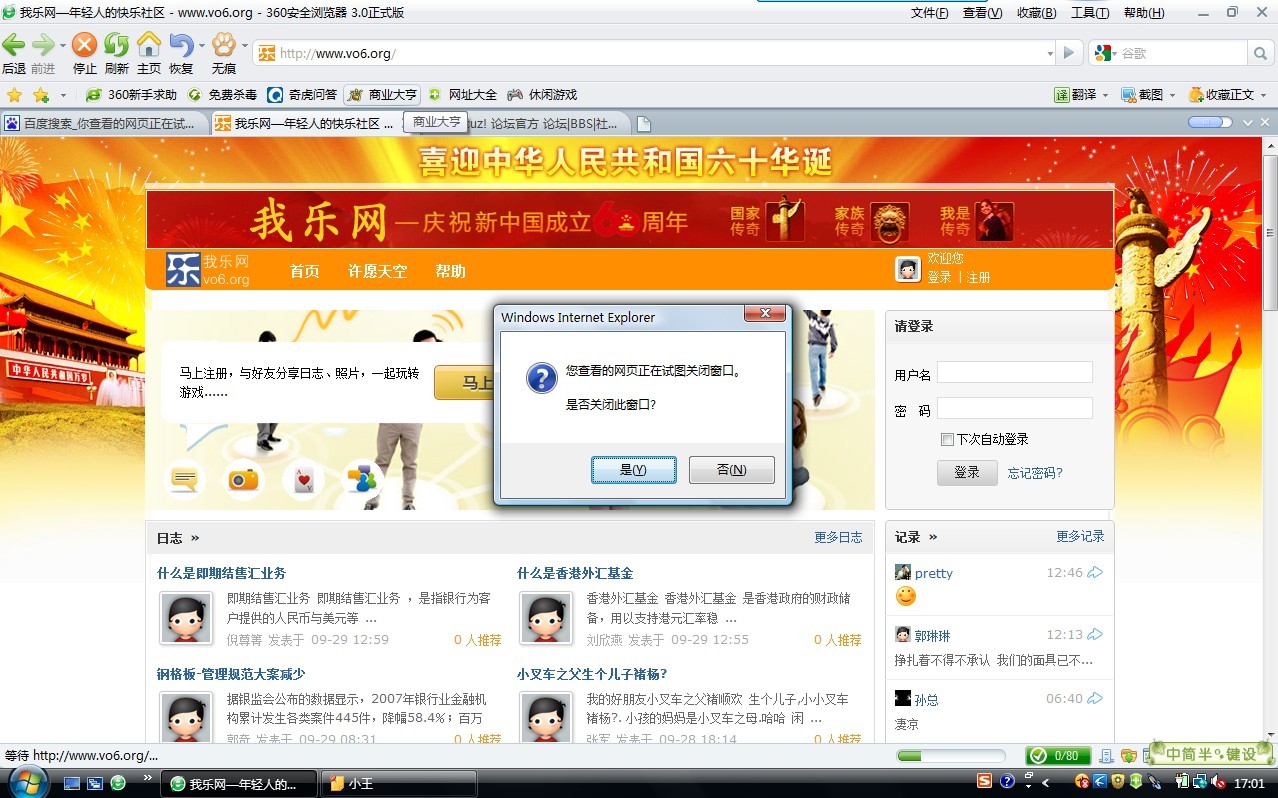The image size is (1278, 798).
Task: Click the 密码 input field
Action: [x=1014, y=408]
